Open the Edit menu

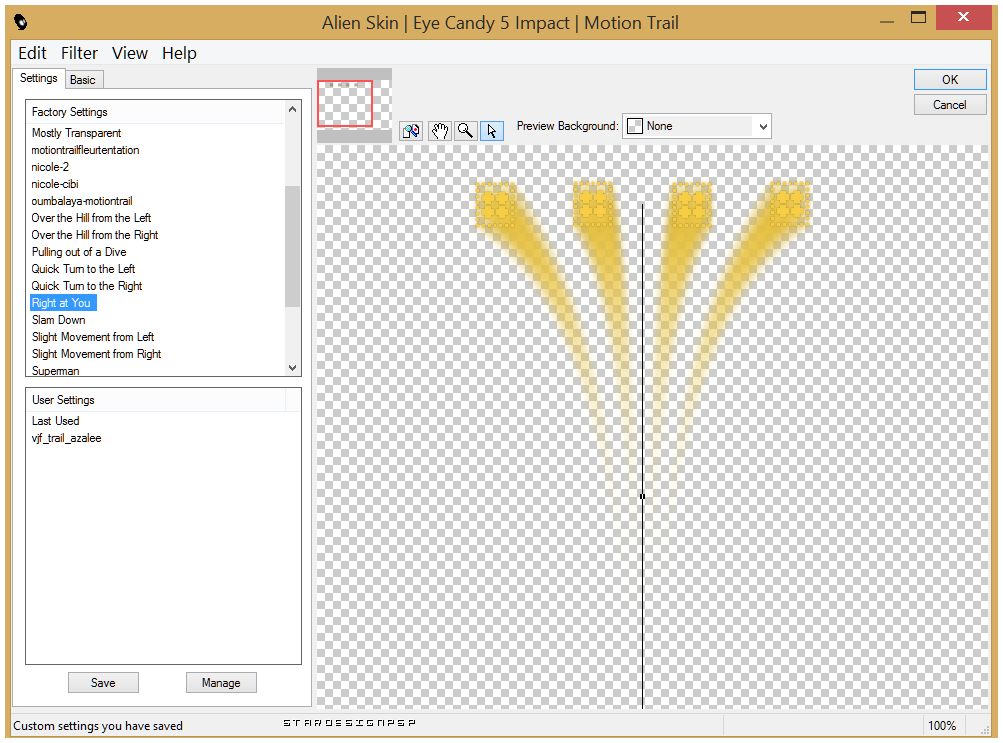pos(32,53)
